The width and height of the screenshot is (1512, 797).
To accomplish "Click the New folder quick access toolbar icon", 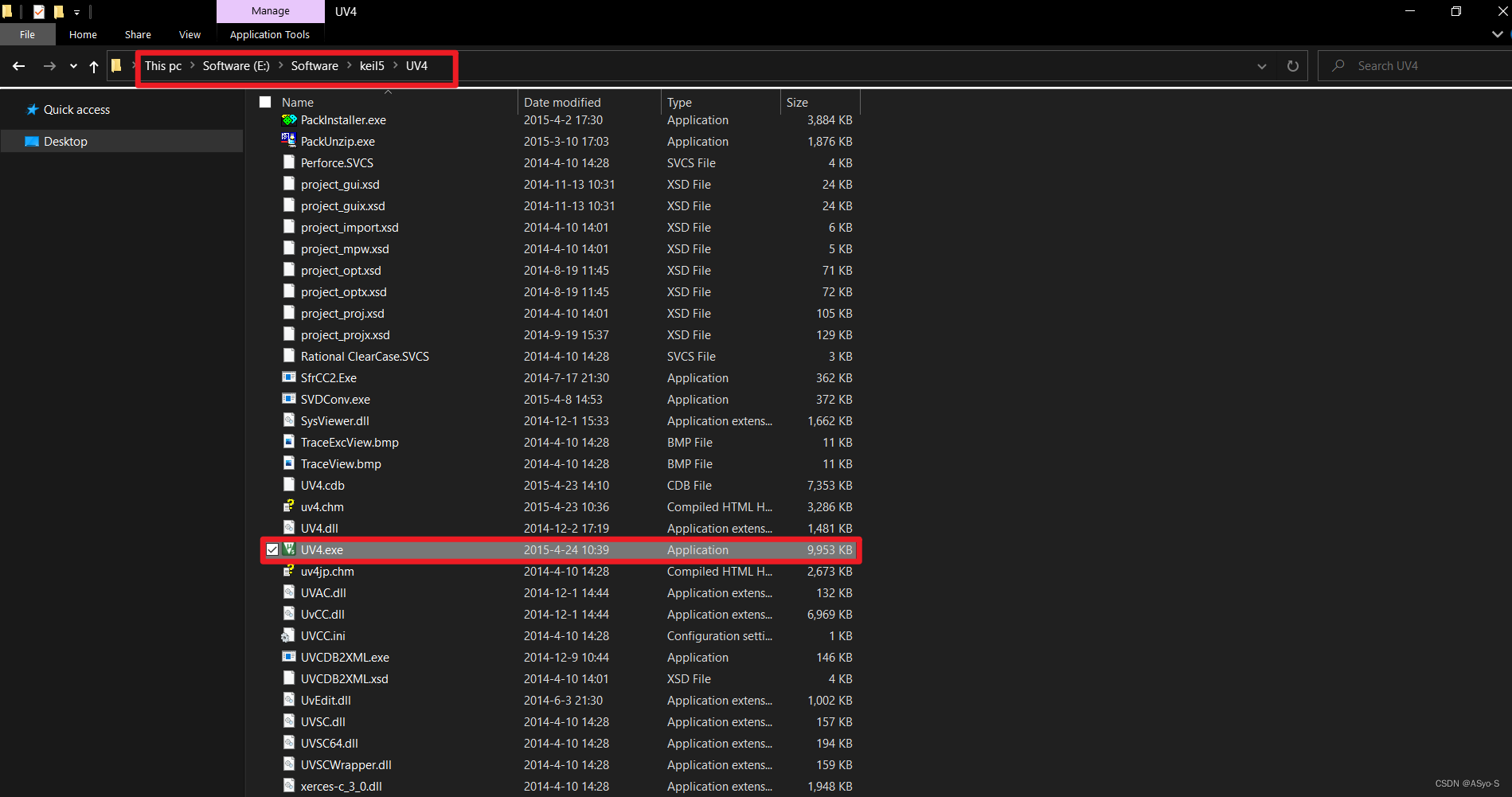I will pyautogui.click(x=58, y=11).
